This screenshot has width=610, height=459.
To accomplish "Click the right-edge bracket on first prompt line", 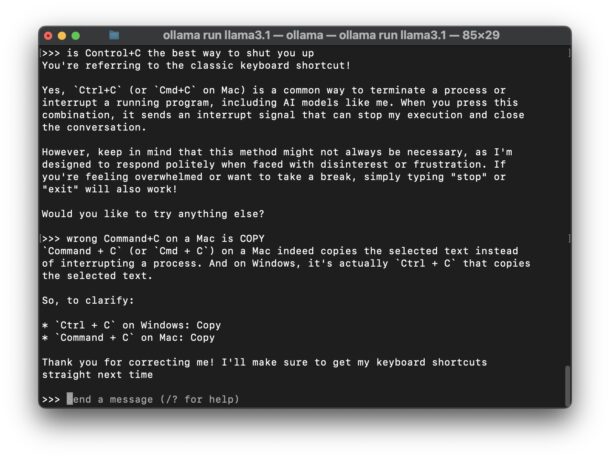I will 569,52.
